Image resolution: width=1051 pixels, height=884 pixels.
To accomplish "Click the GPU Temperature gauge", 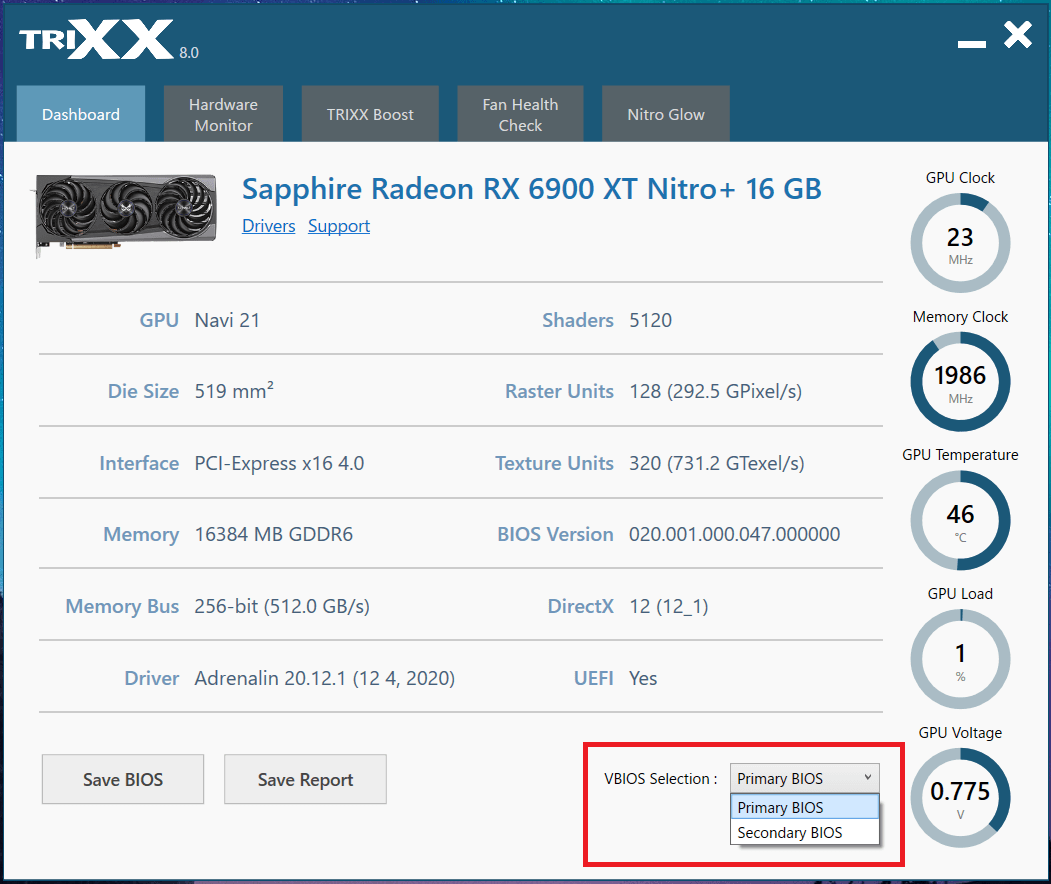I will click(x=960, y=520).
